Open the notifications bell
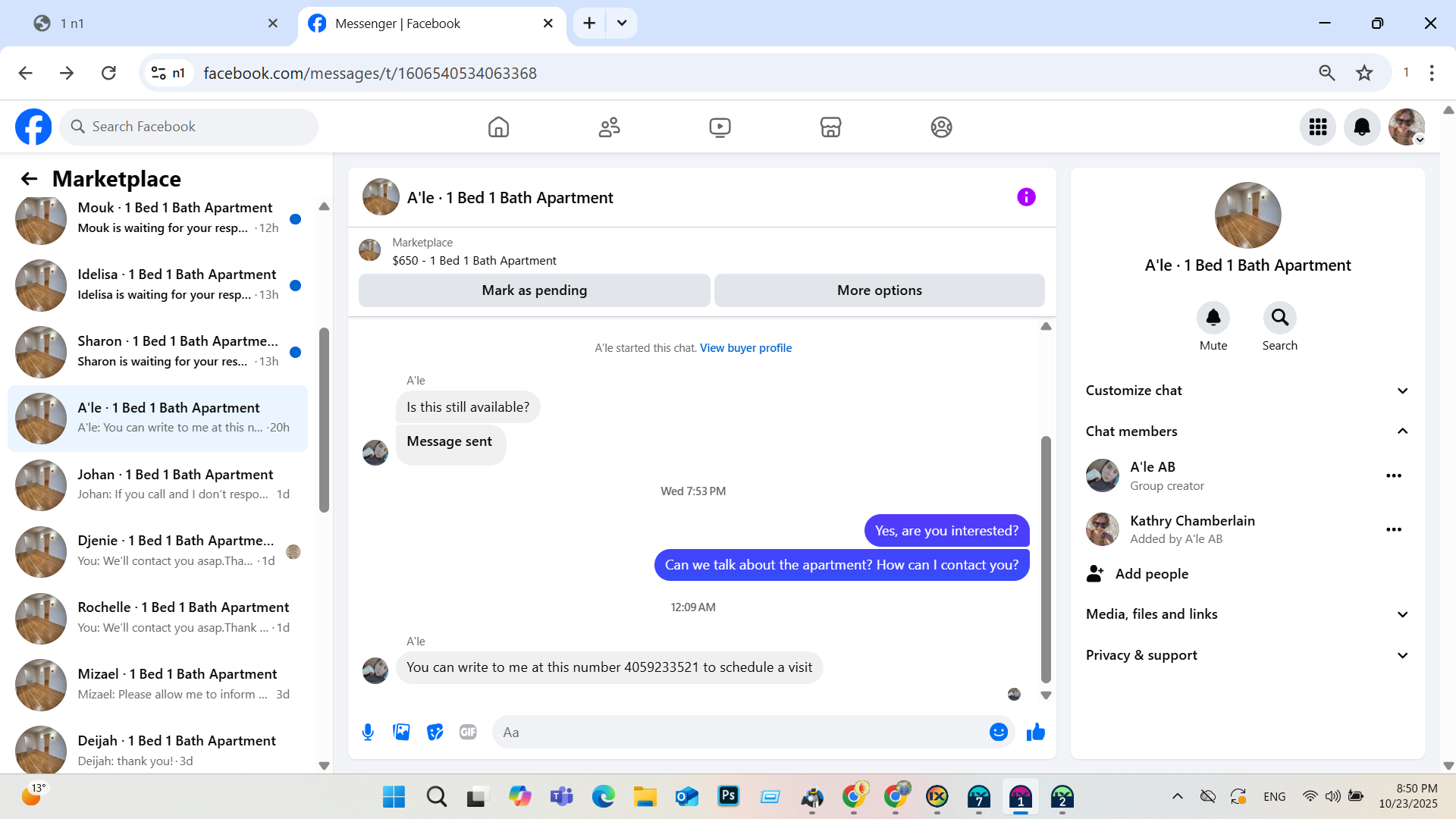This screenshot has height=819, width=1456. (x=1362, y=127)
